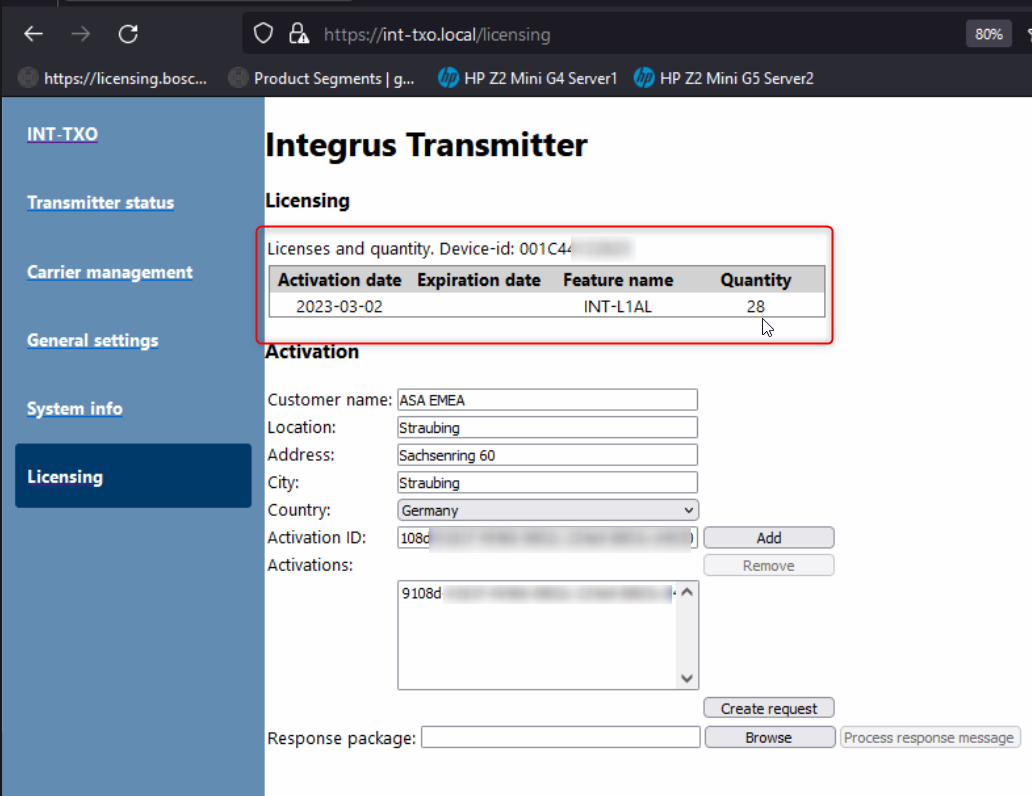Viewport: 1032px width, 796px height.
Task: Open HP Z2 Mini G5 Server2 bookmark
Action: coord(724,78)
